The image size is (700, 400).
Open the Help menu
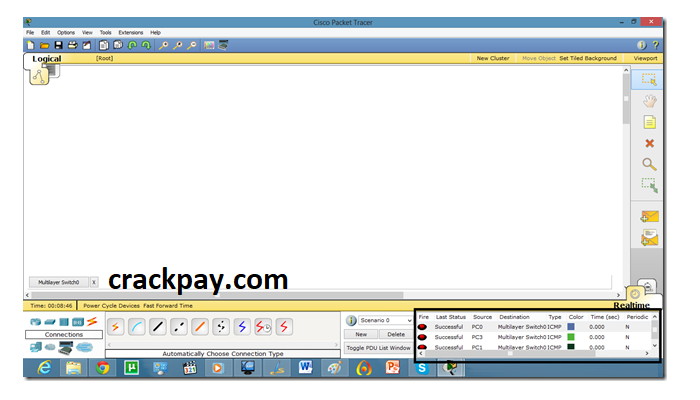coord(155,33)
